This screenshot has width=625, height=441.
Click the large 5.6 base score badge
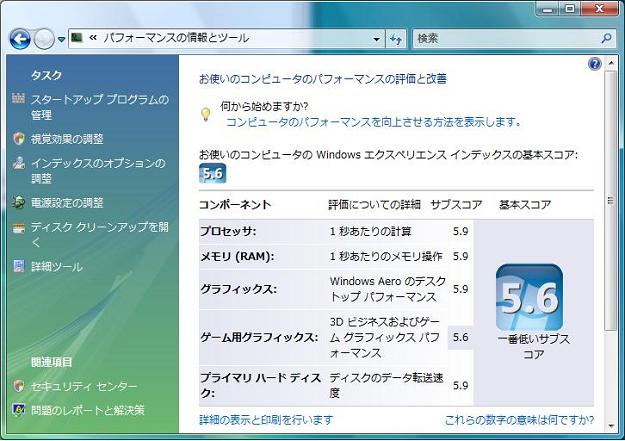pyautogui.click(x=529, y=297)
